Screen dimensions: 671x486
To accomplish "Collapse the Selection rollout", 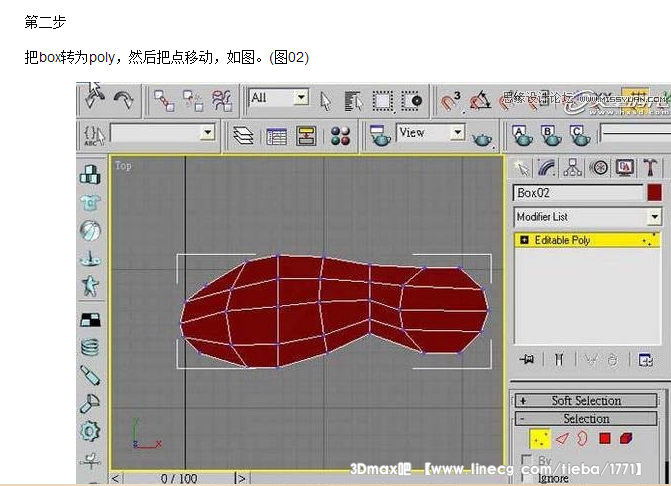I will coord(586,418).
